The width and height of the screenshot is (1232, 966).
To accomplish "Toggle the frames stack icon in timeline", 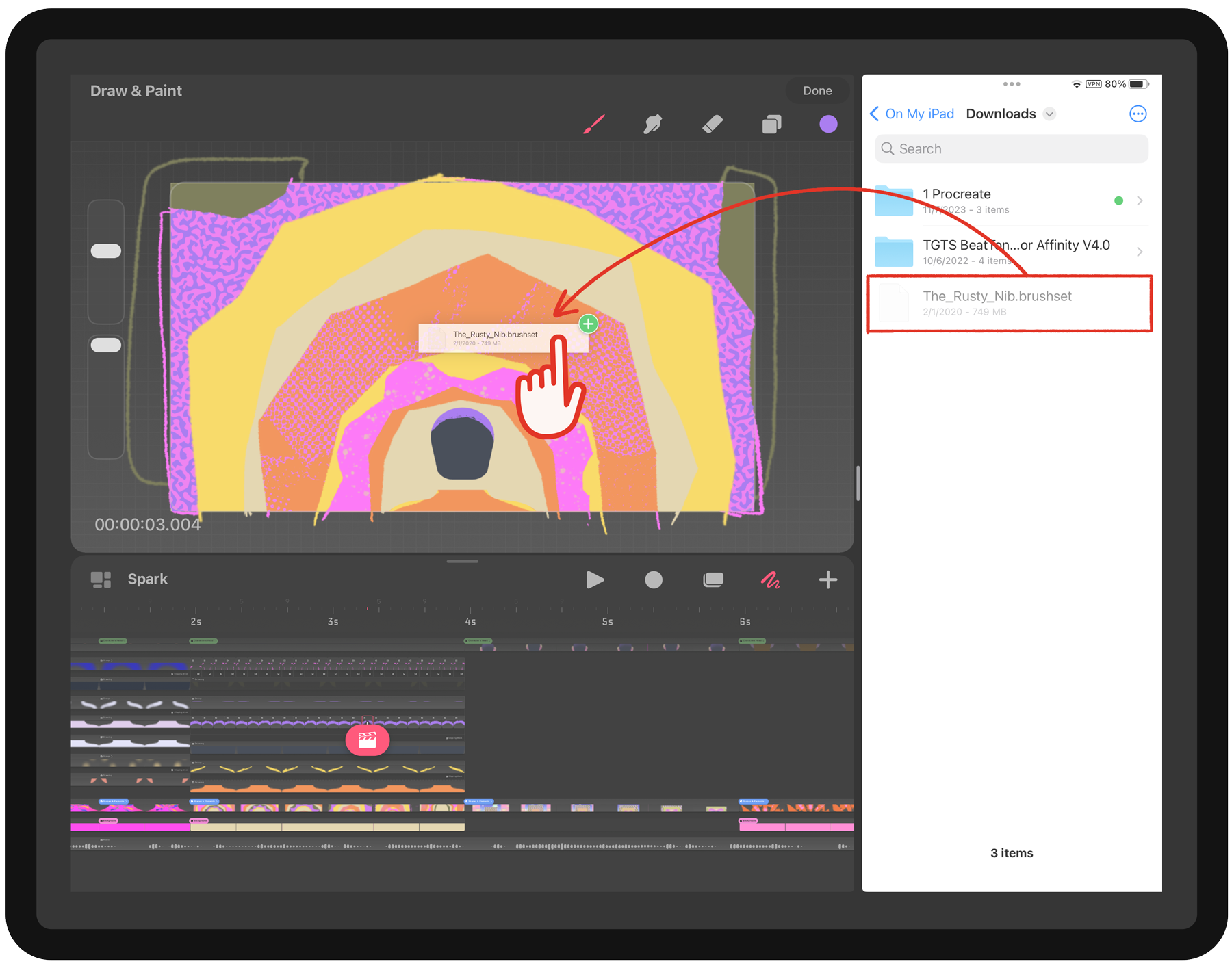I will pyautogui.click(x=713, y=580).
